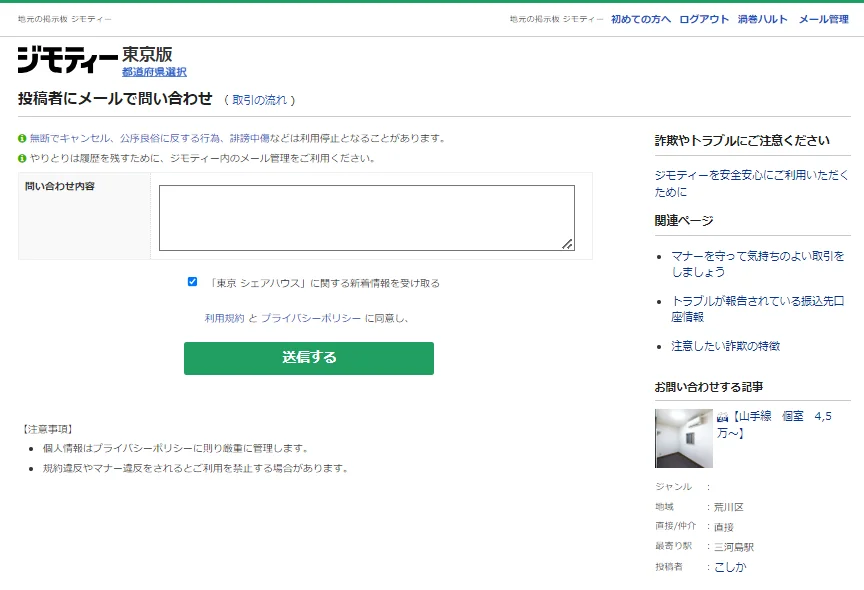Click the green info icon beside やりとりは履歴 notice
This screenshot has width=864, height=590.
[22, 159]
